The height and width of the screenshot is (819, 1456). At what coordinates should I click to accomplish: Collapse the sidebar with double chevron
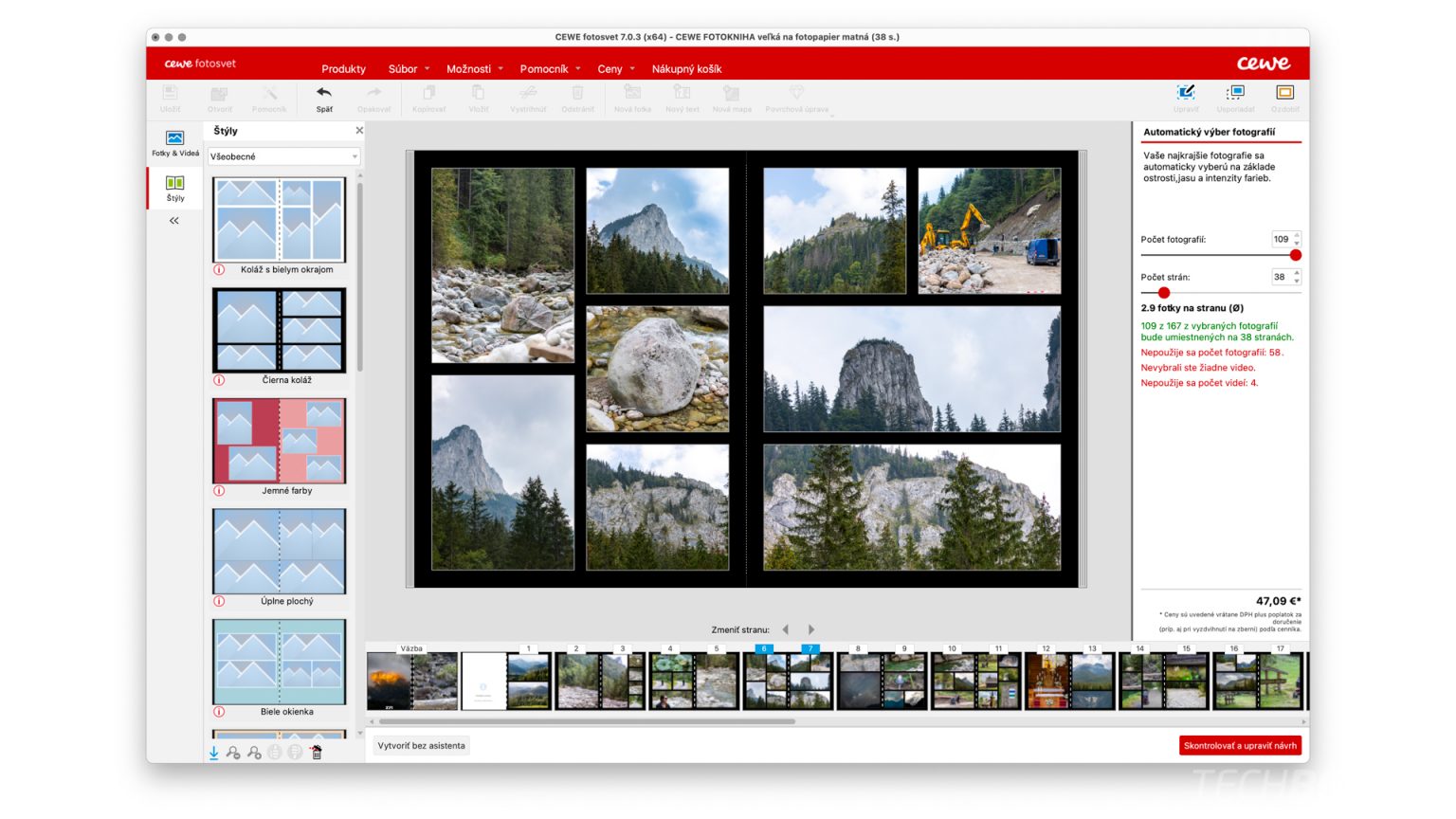point(174,221)
